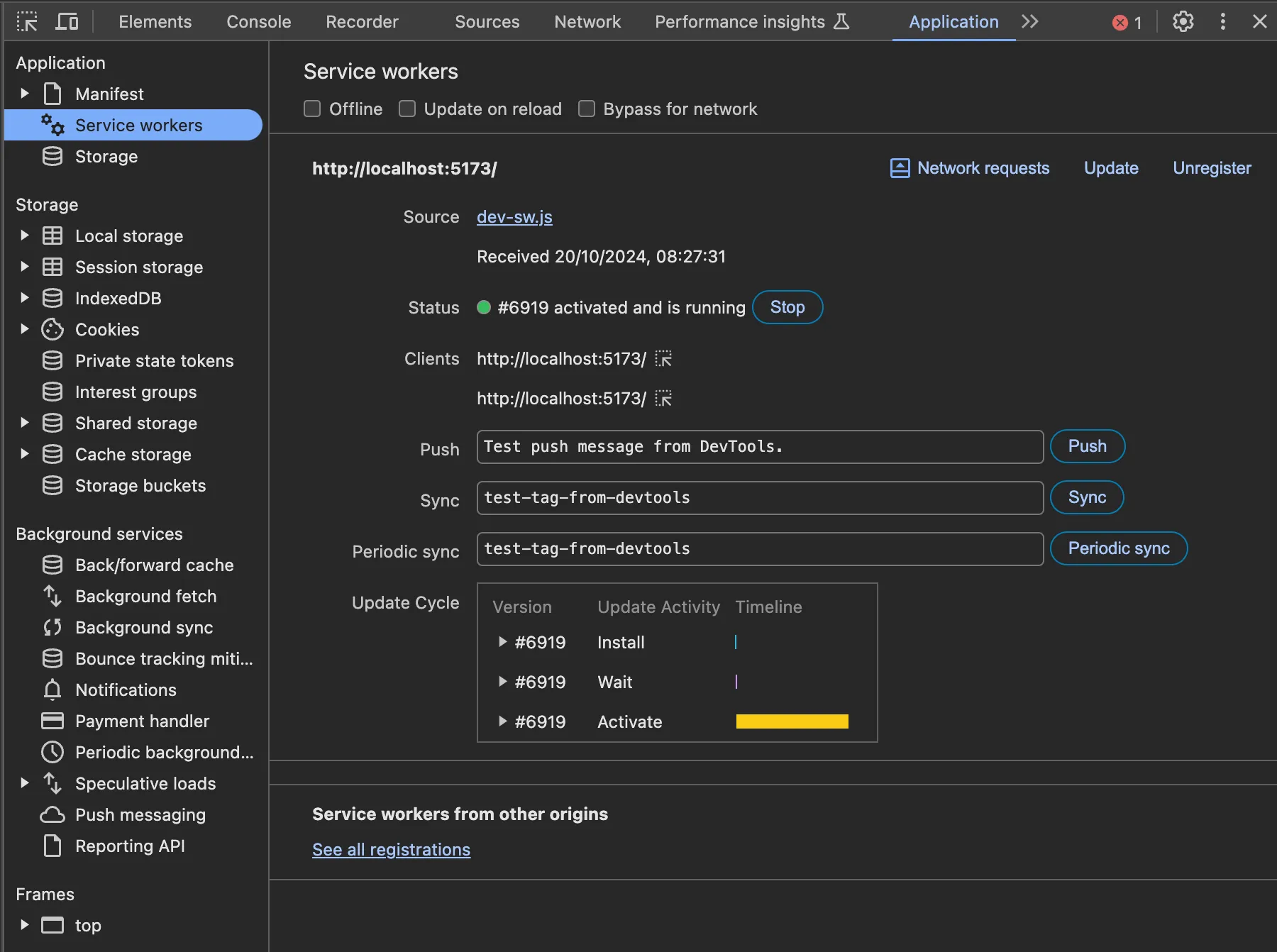Expand the Local storage tree
1277x952 pixels.
tap(25, 236)
